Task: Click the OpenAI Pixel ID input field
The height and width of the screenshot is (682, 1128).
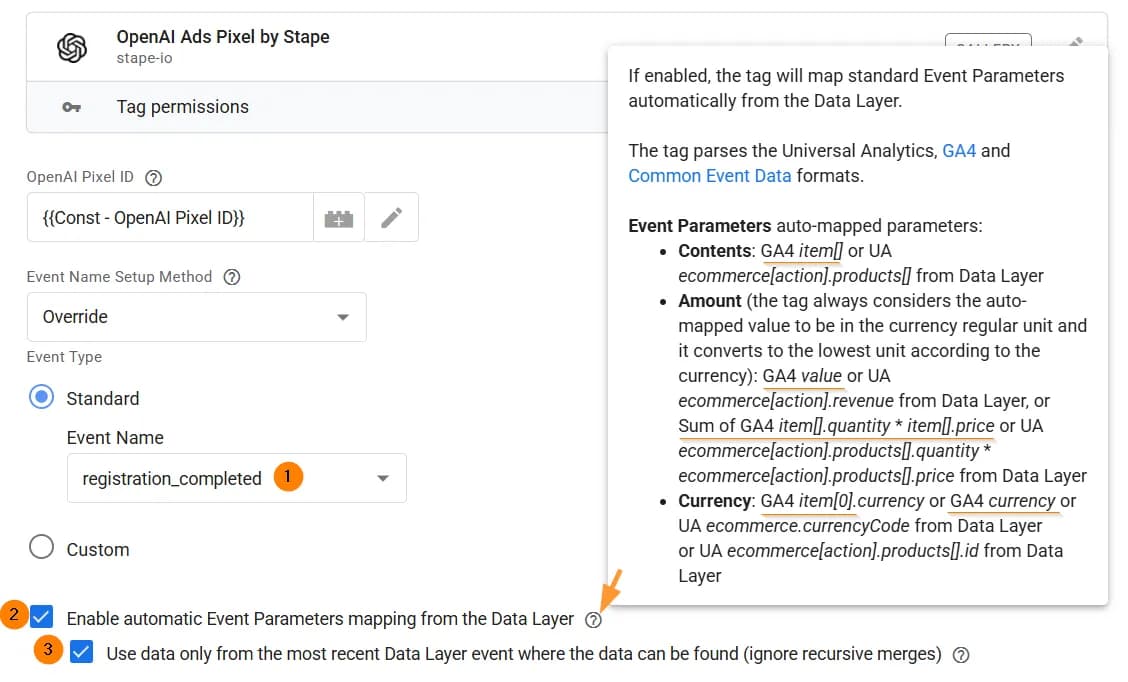Action: 170,218
